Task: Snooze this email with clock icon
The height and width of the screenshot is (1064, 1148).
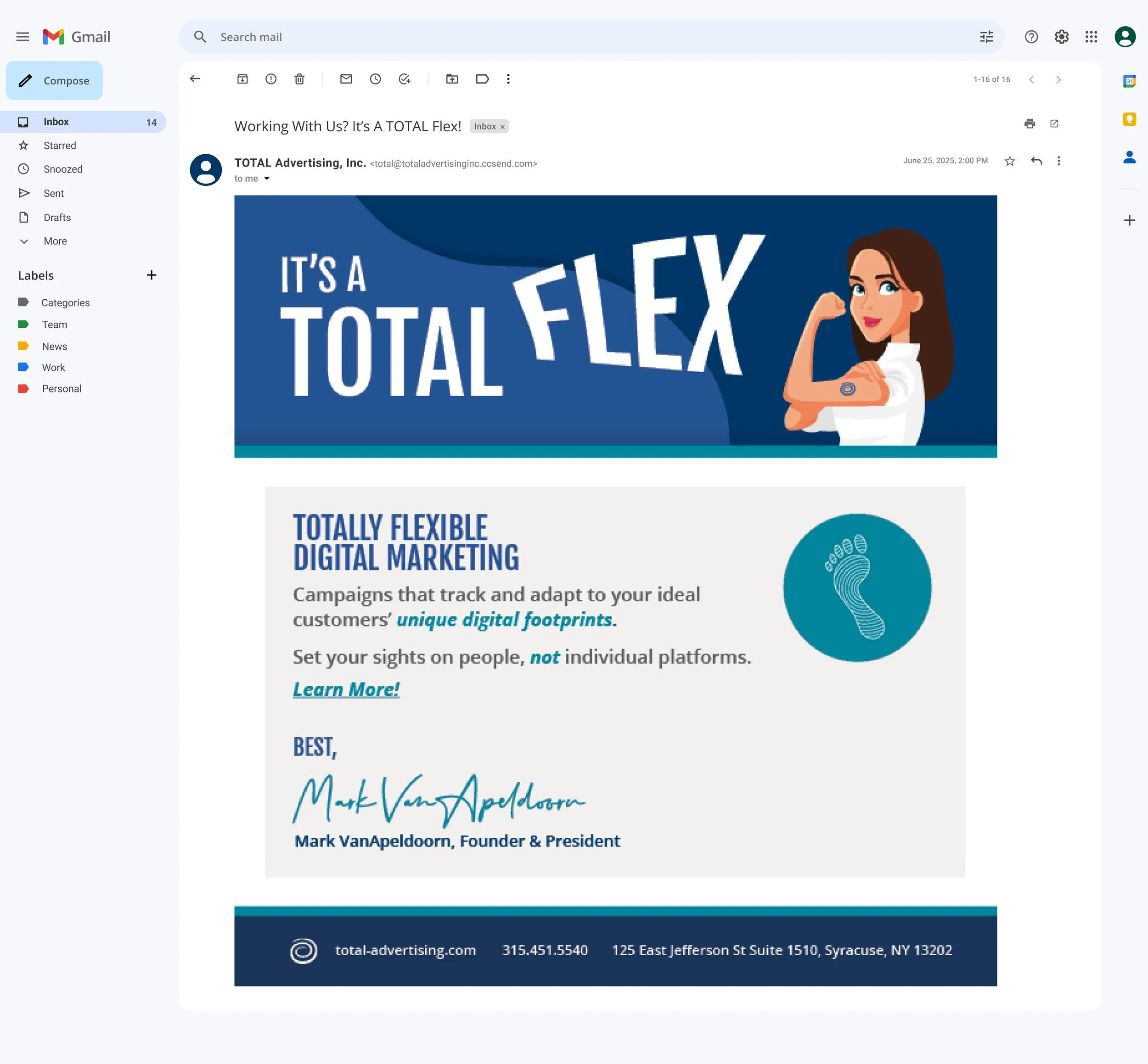Action: pos(375,79)
